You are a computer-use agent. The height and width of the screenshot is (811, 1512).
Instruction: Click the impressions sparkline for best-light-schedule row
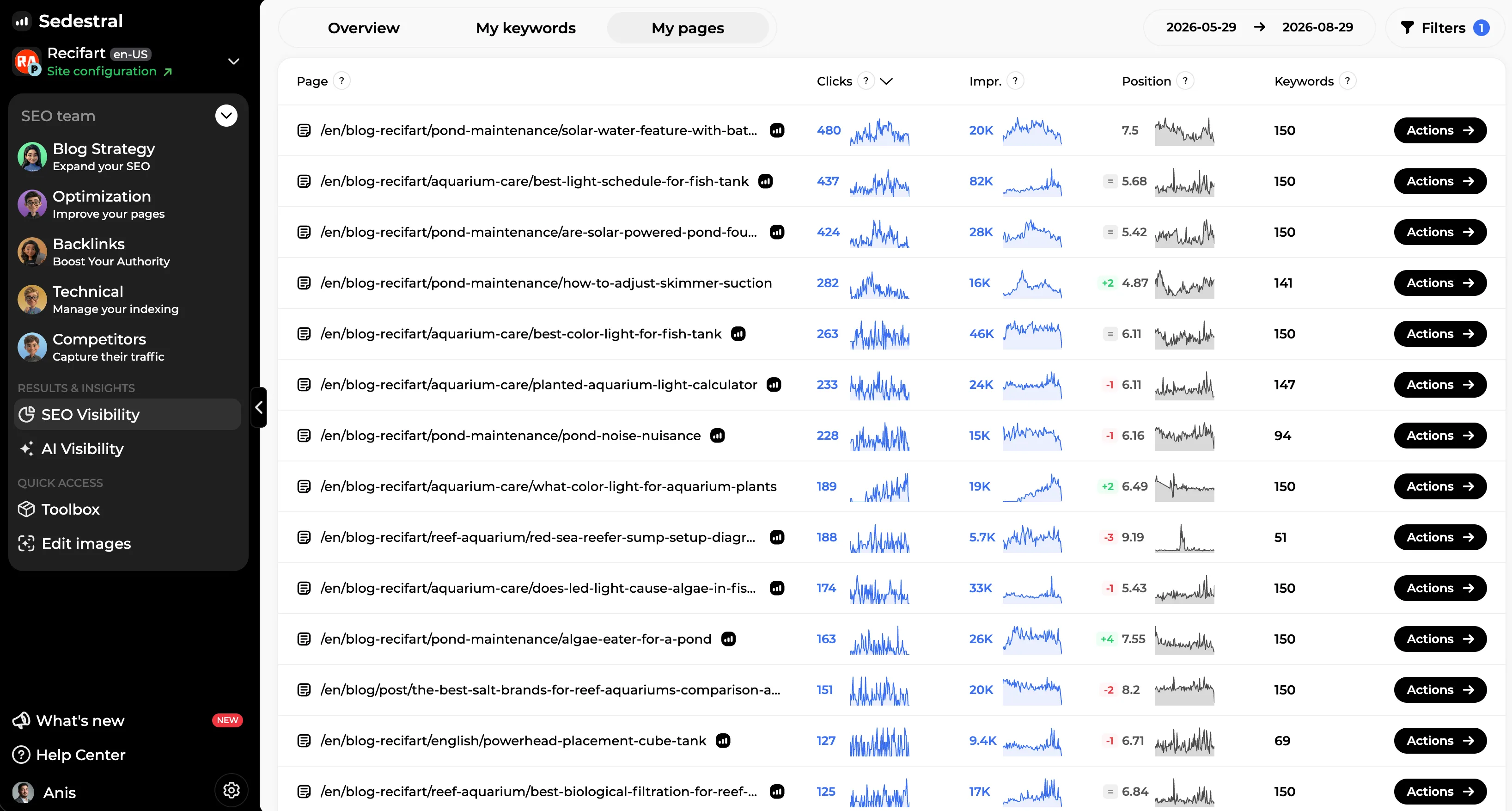[x=1032, y=182]
